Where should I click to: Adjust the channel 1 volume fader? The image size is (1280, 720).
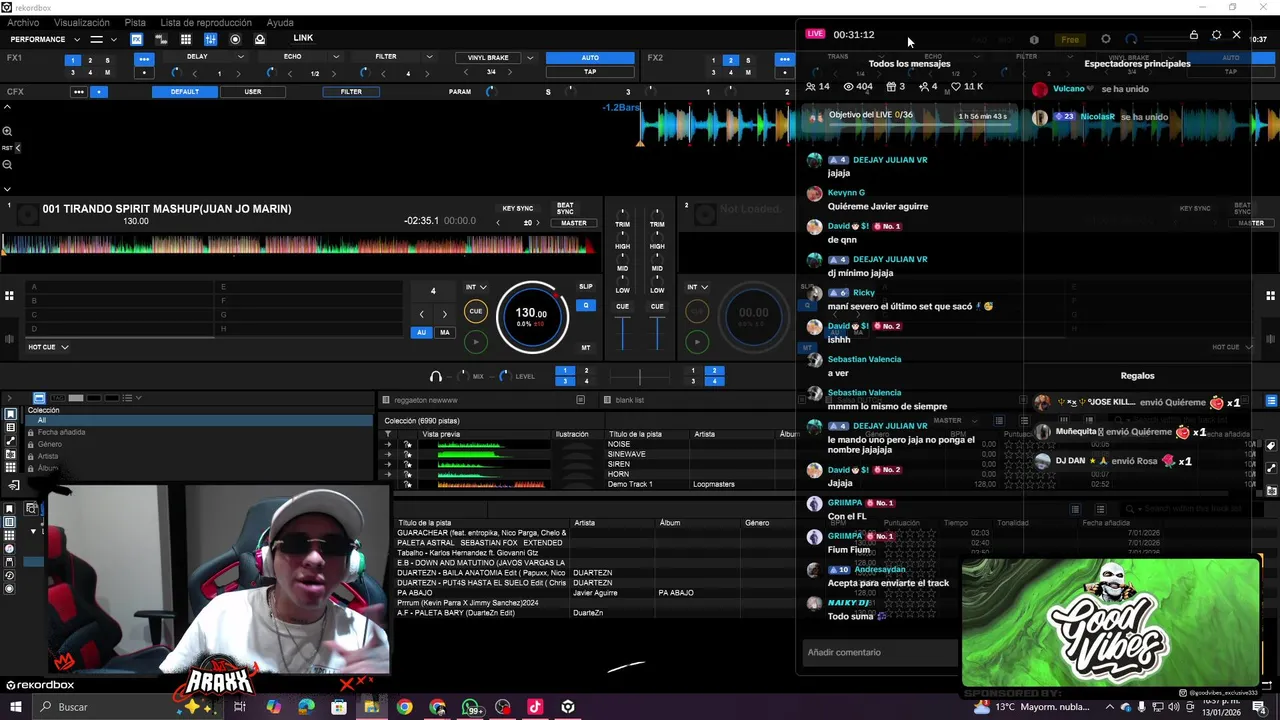click(622, 332)
